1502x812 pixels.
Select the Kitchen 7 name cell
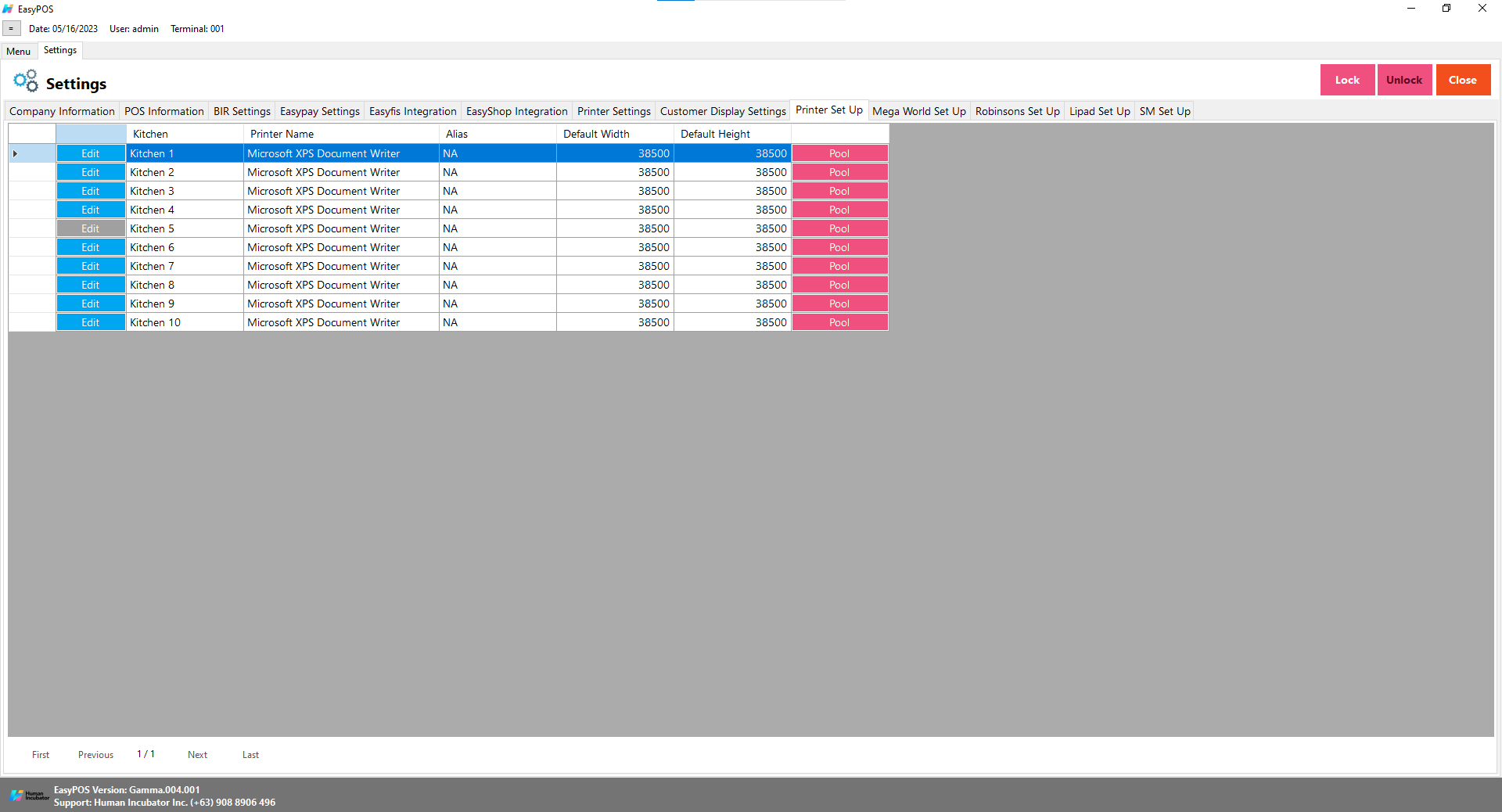click(185, 266)
